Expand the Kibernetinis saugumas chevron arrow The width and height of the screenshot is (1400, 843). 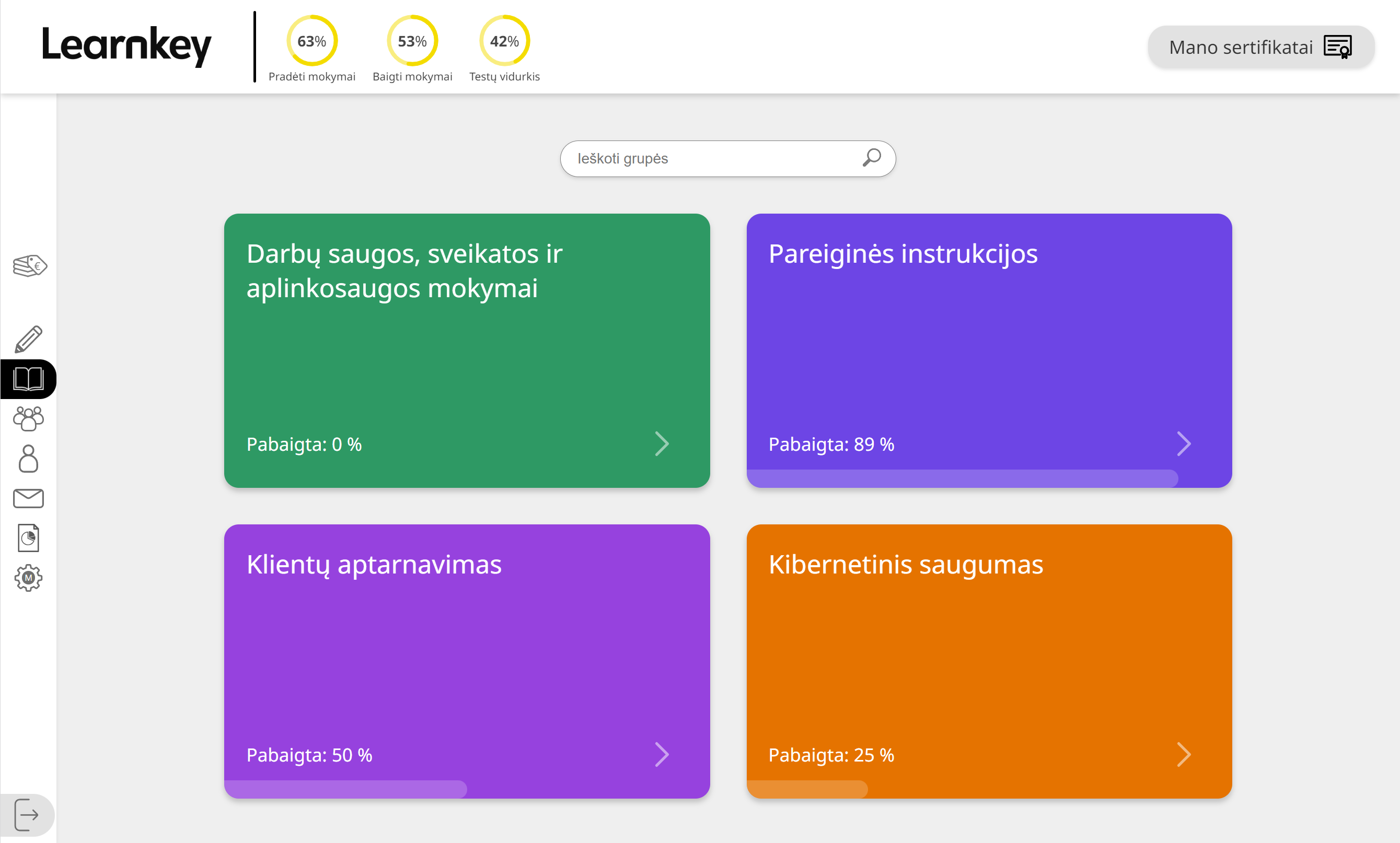tap(1184, 754)
